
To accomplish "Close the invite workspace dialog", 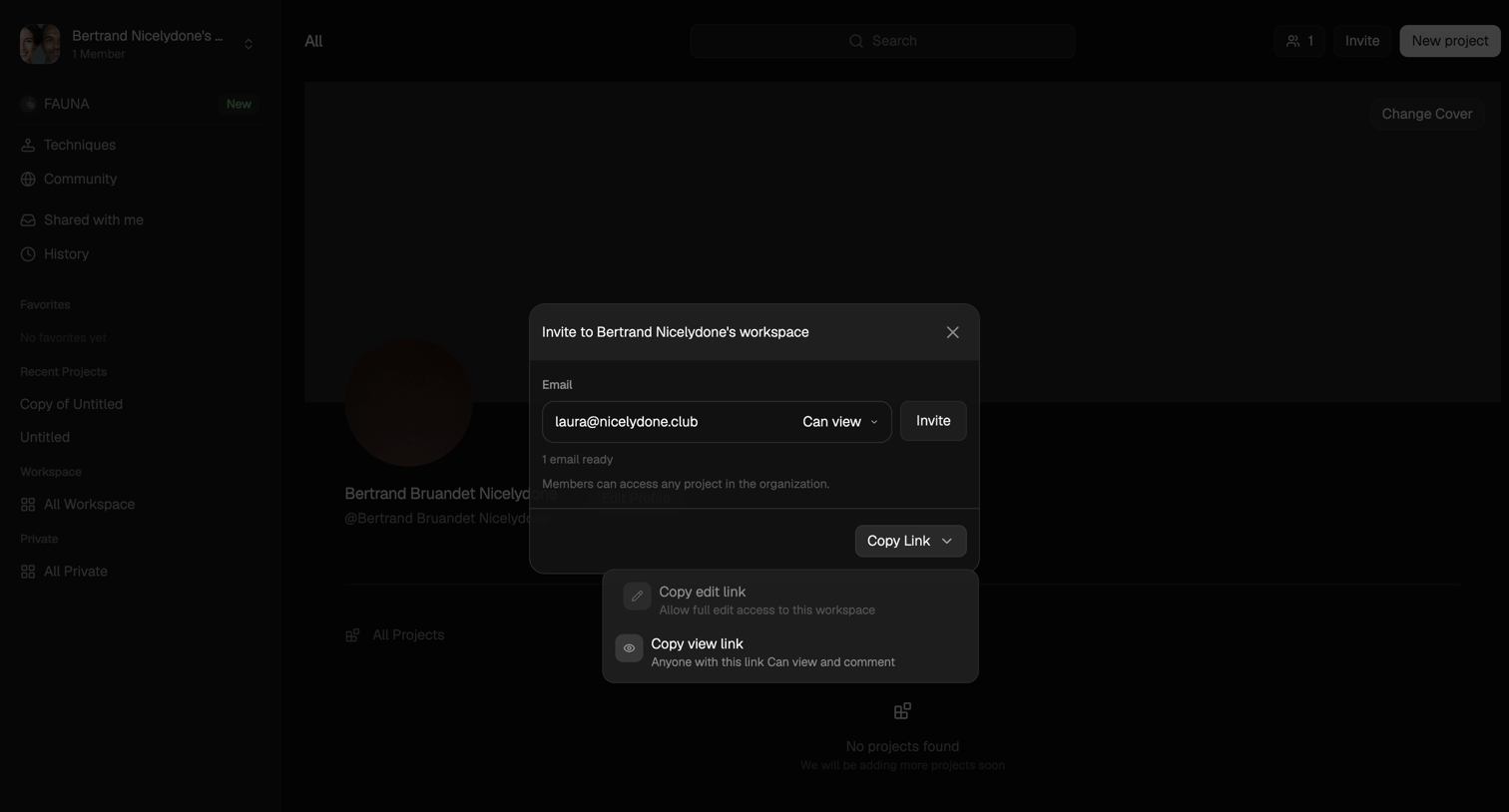I will 952,332.
